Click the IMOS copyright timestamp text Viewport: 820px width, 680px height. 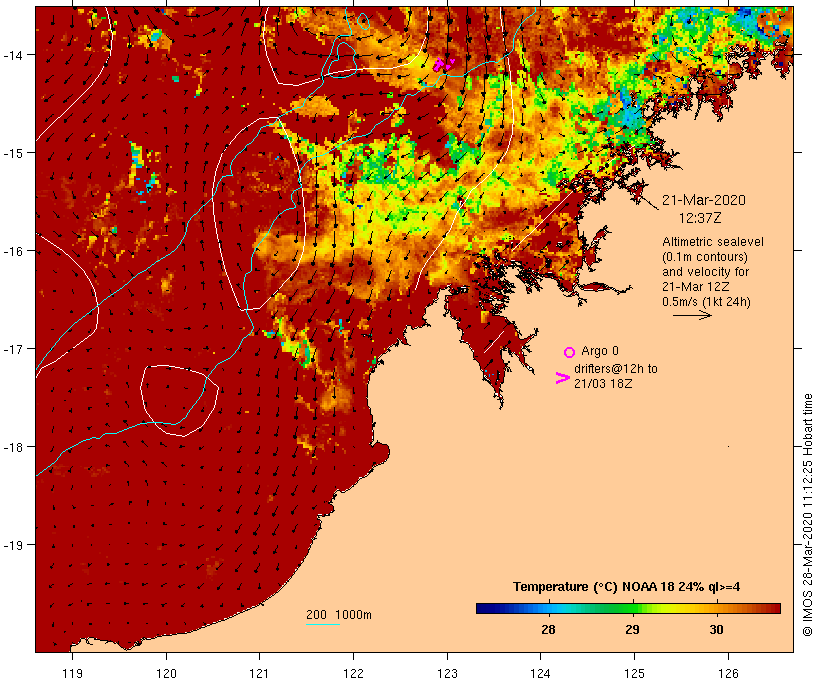click(807, 515)
